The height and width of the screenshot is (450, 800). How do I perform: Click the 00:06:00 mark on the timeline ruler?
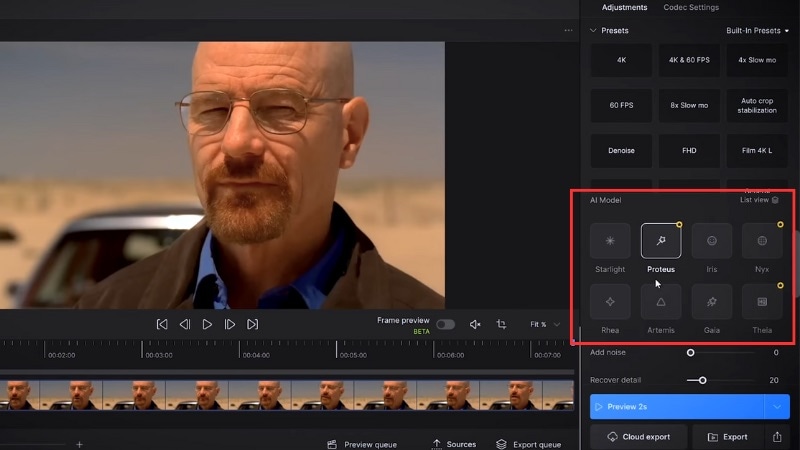tap(451, 355)
